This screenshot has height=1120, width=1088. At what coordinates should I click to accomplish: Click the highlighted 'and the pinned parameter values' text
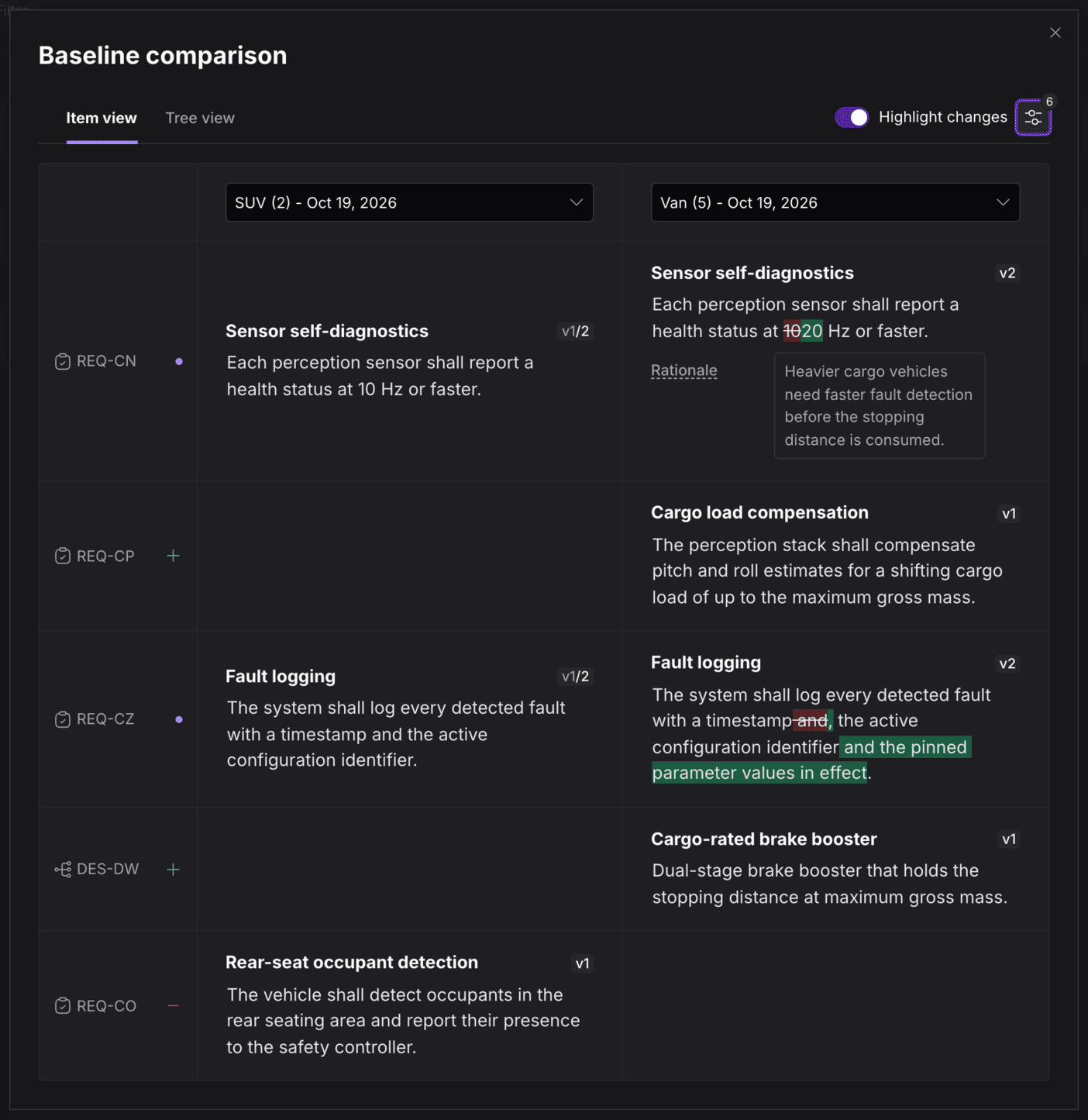810,760
